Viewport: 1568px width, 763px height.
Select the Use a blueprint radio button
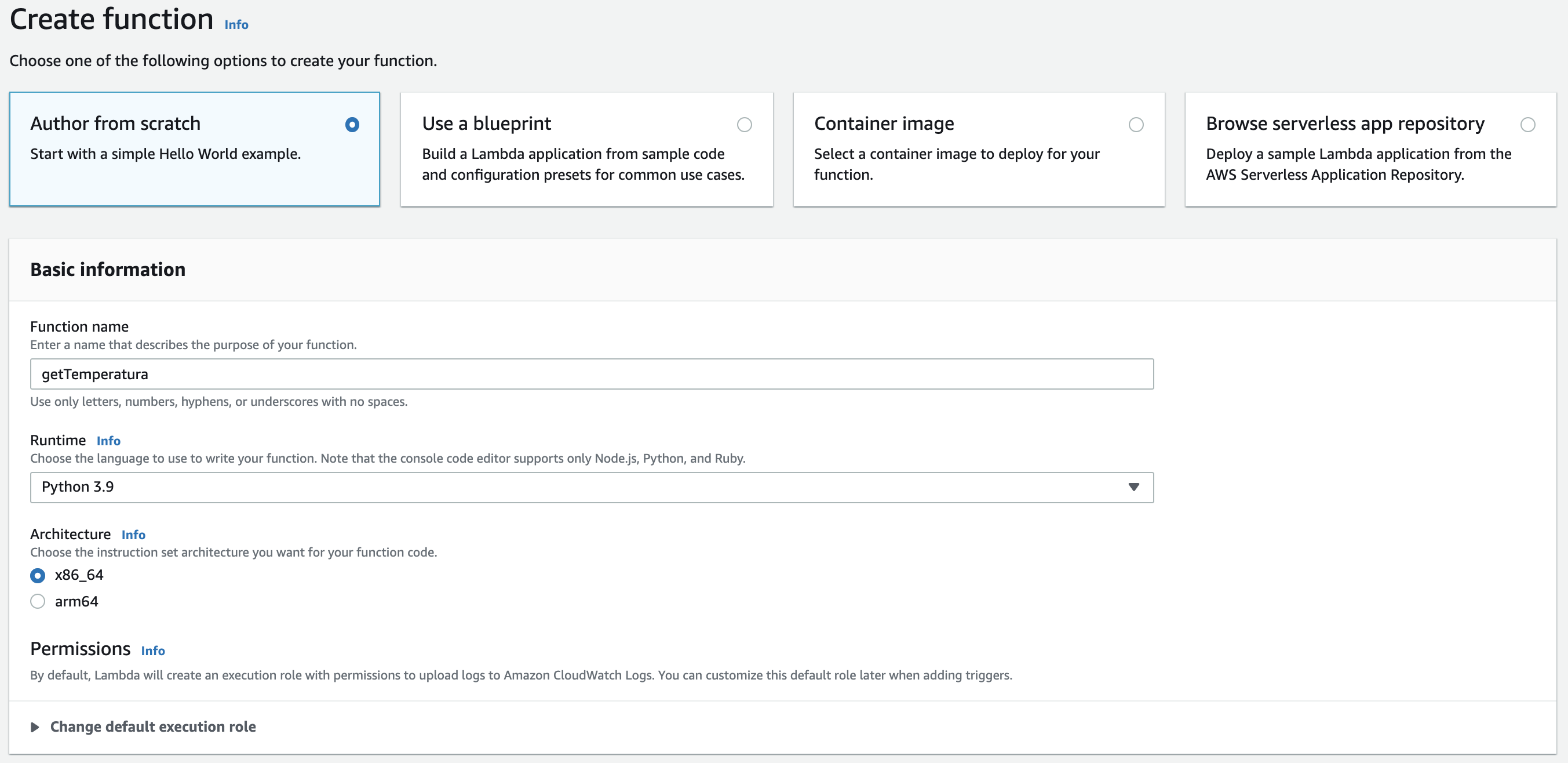(744, 125)
